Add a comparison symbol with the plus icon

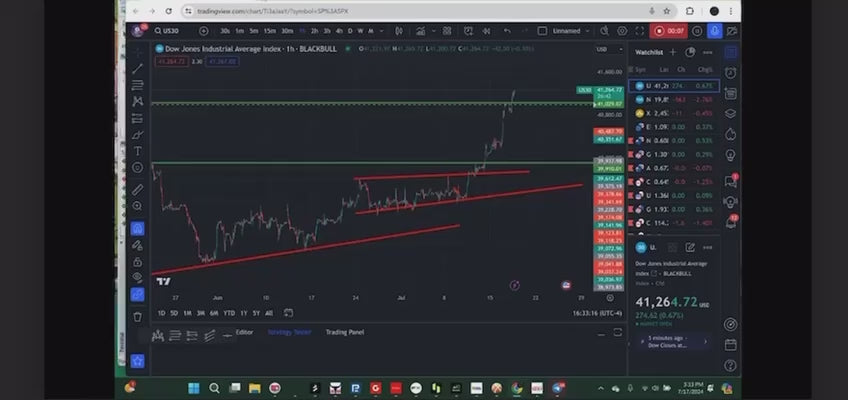[203, 31]
